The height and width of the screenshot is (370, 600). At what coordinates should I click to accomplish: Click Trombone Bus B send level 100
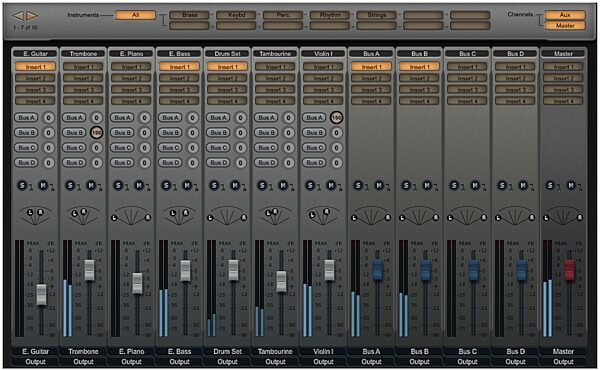[96, 133]
